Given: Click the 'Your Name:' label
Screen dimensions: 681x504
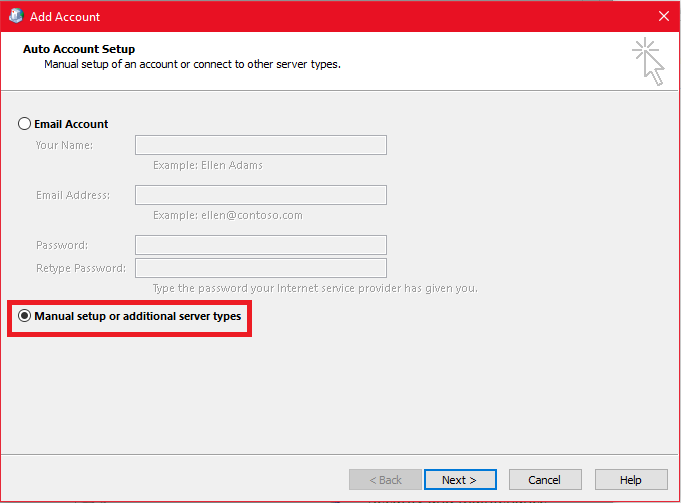Looking at the screenshot, I should 64,145.
